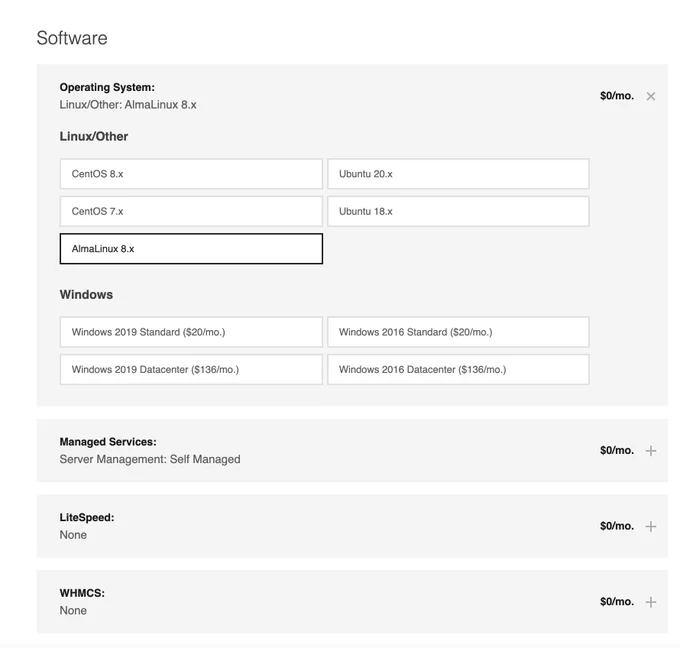Screen dimensions: 680x648
Task: Choose Ubuntu 18.x option
Action: [x=458, y=211]
